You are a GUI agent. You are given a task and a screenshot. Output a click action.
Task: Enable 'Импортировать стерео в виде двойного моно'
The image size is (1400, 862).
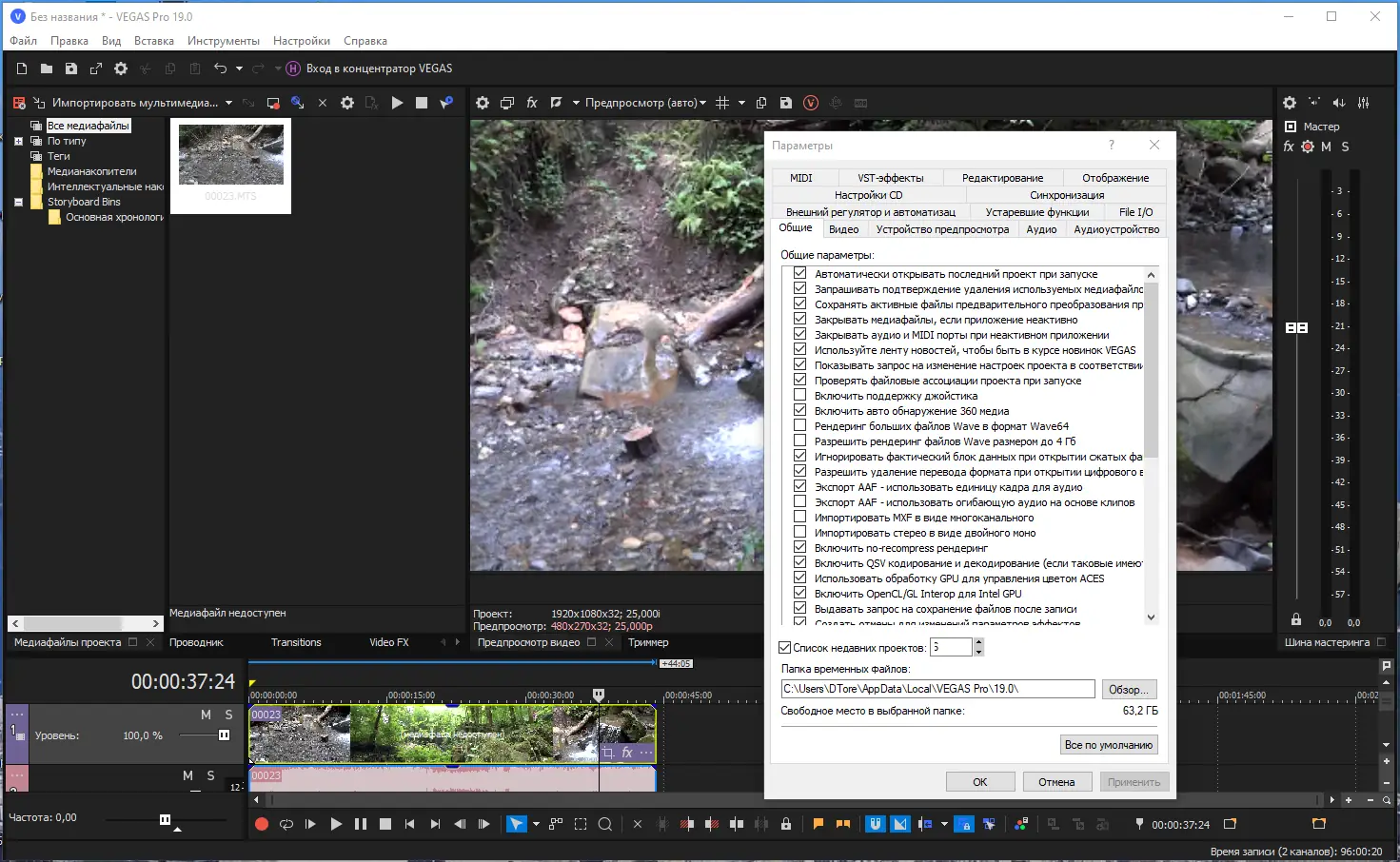[x=800, y=533]
